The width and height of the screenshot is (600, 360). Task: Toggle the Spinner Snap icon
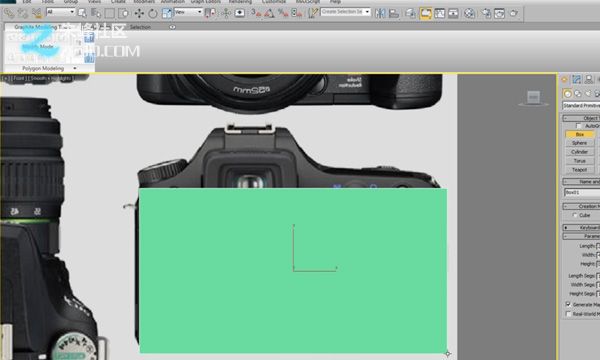(x=297, y=14)
